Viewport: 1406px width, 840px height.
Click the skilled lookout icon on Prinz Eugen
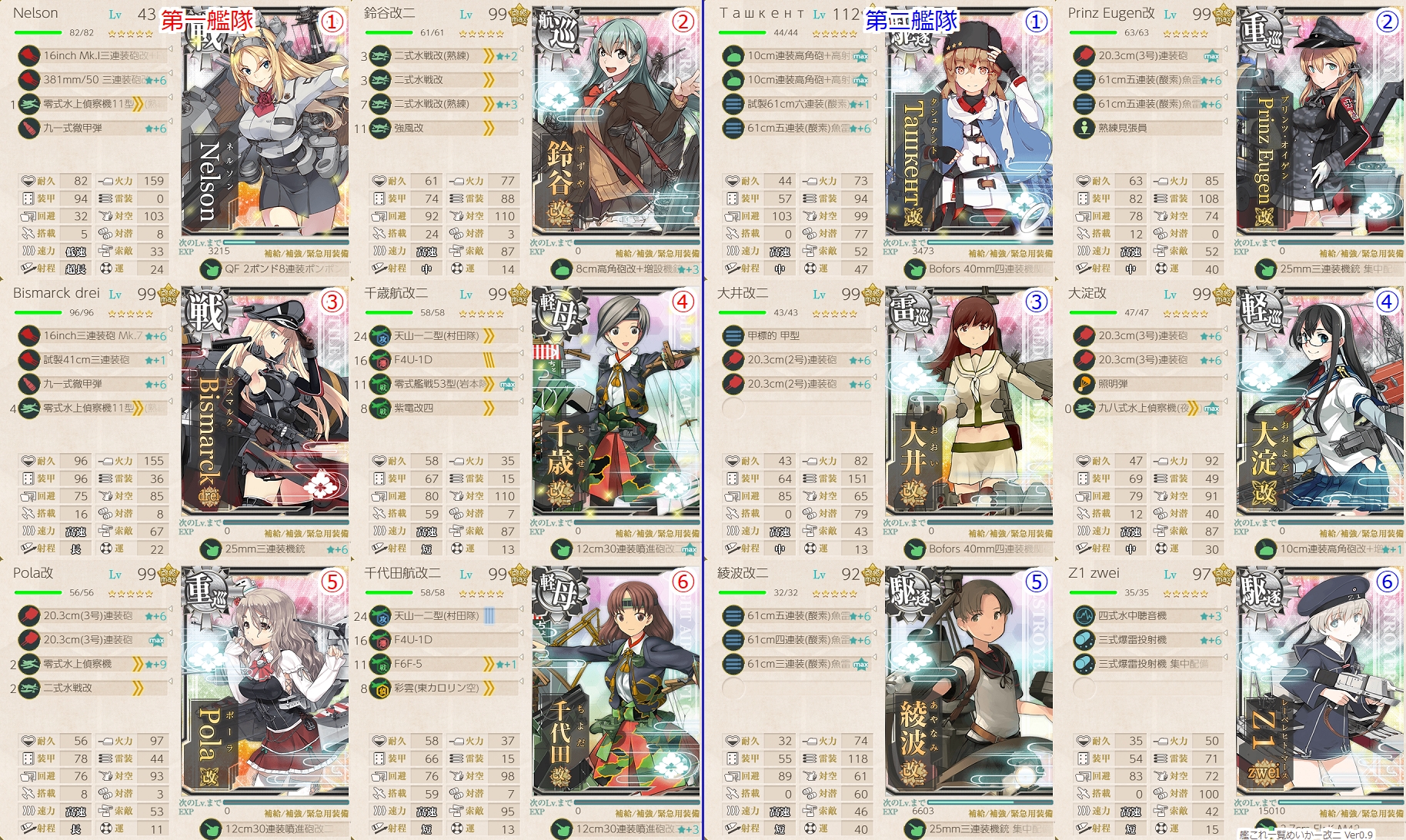pyautogui.click(x=1084, y=128)
